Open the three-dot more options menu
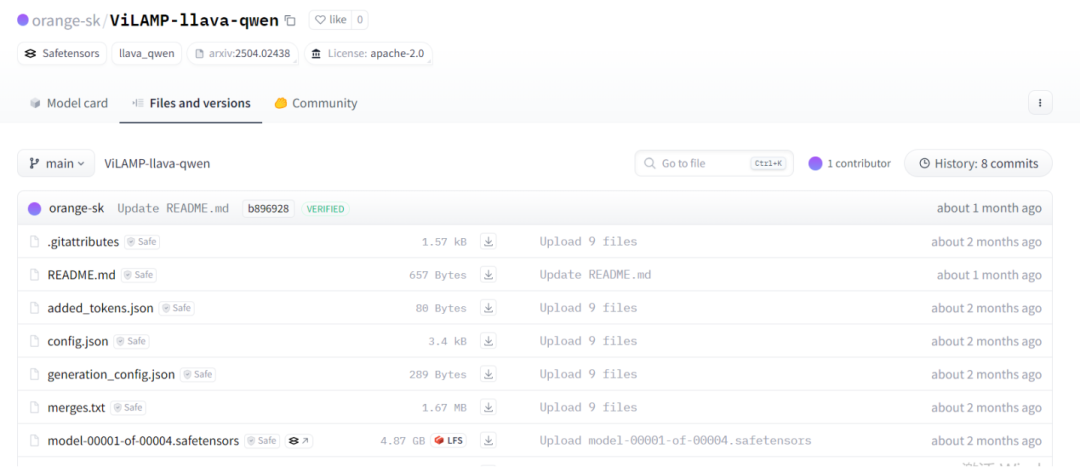Screen dimensions: 1080x467 coord(1040,103)
